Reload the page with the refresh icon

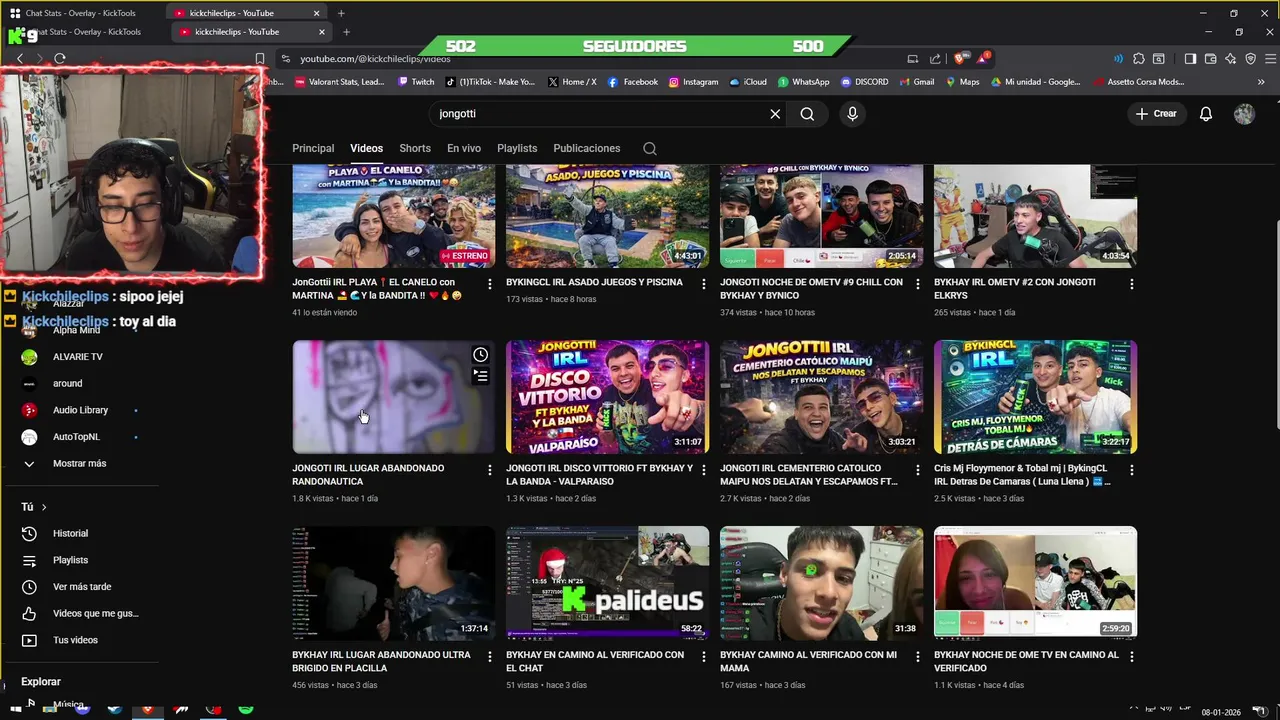click(x=60, y=59)
